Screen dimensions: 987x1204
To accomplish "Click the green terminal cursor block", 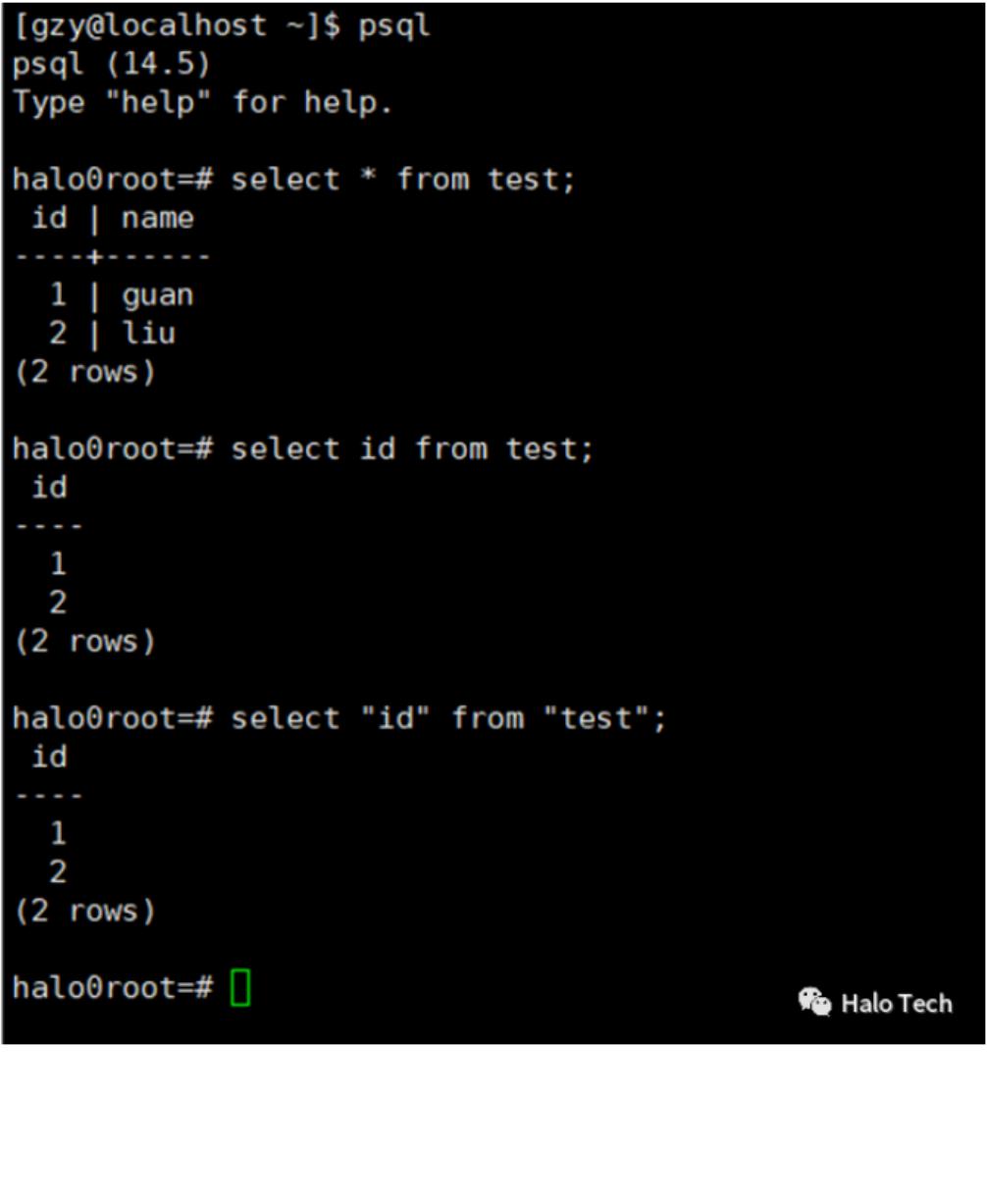I will (x=240, y=987).
